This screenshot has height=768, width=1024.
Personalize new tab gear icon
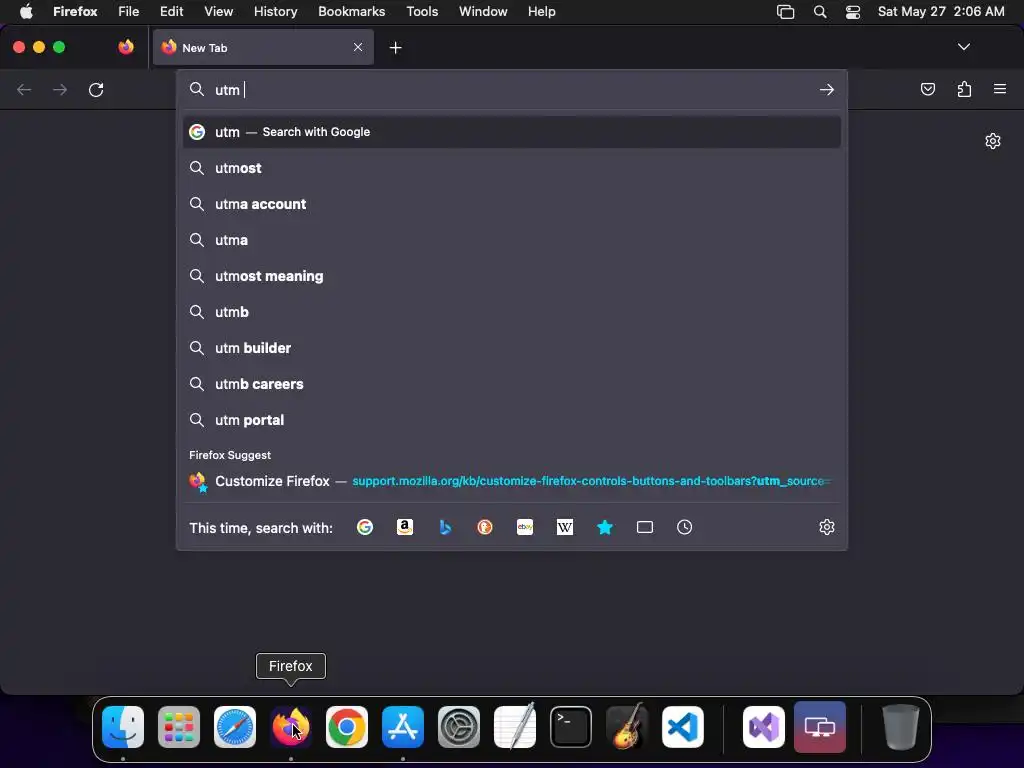(993, 141)
